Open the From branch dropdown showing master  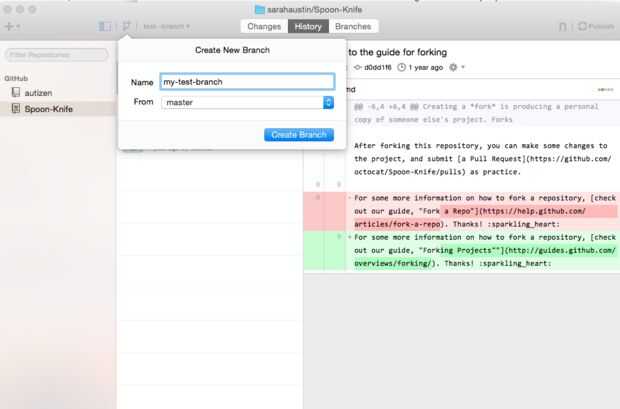[248, 102]
